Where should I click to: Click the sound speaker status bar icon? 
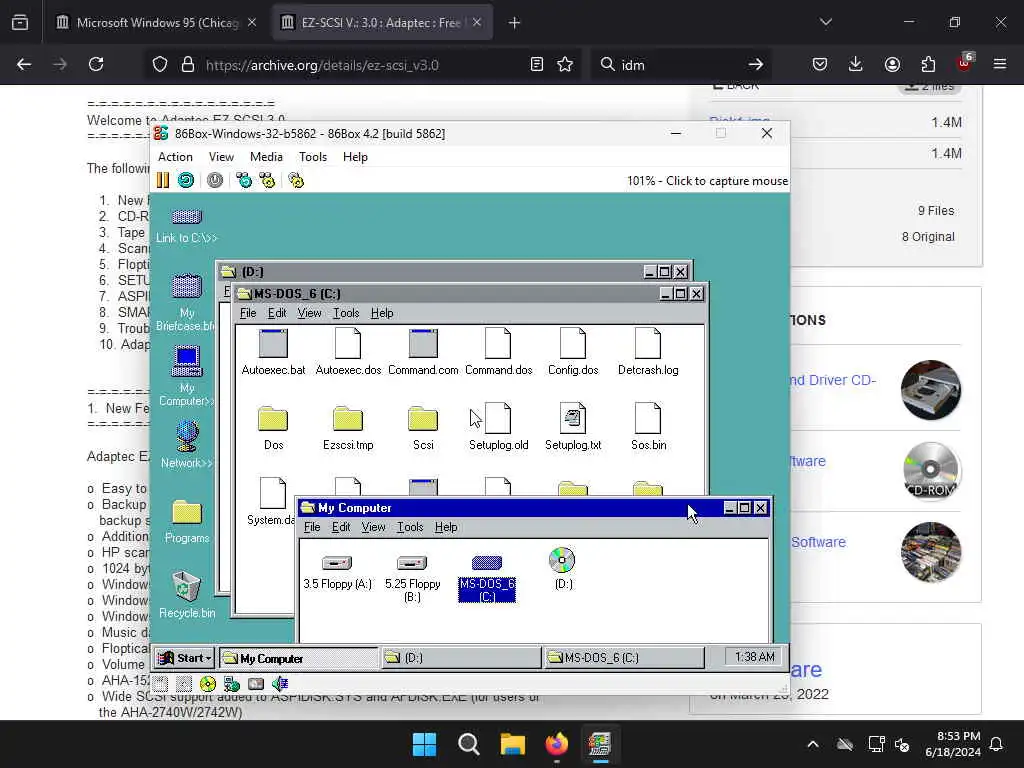tap(280, 684)
